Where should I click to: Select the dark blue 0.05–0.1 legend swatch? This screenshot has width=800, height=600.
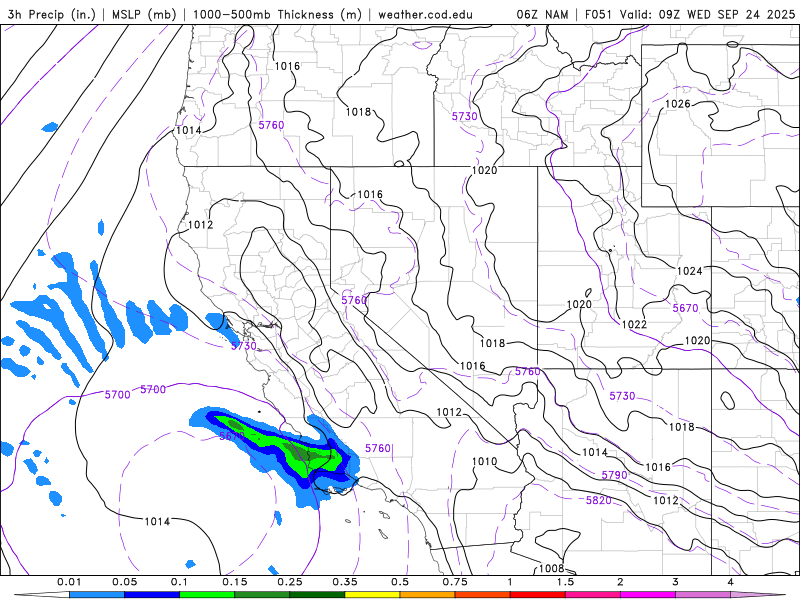click(x=152, y=595)
